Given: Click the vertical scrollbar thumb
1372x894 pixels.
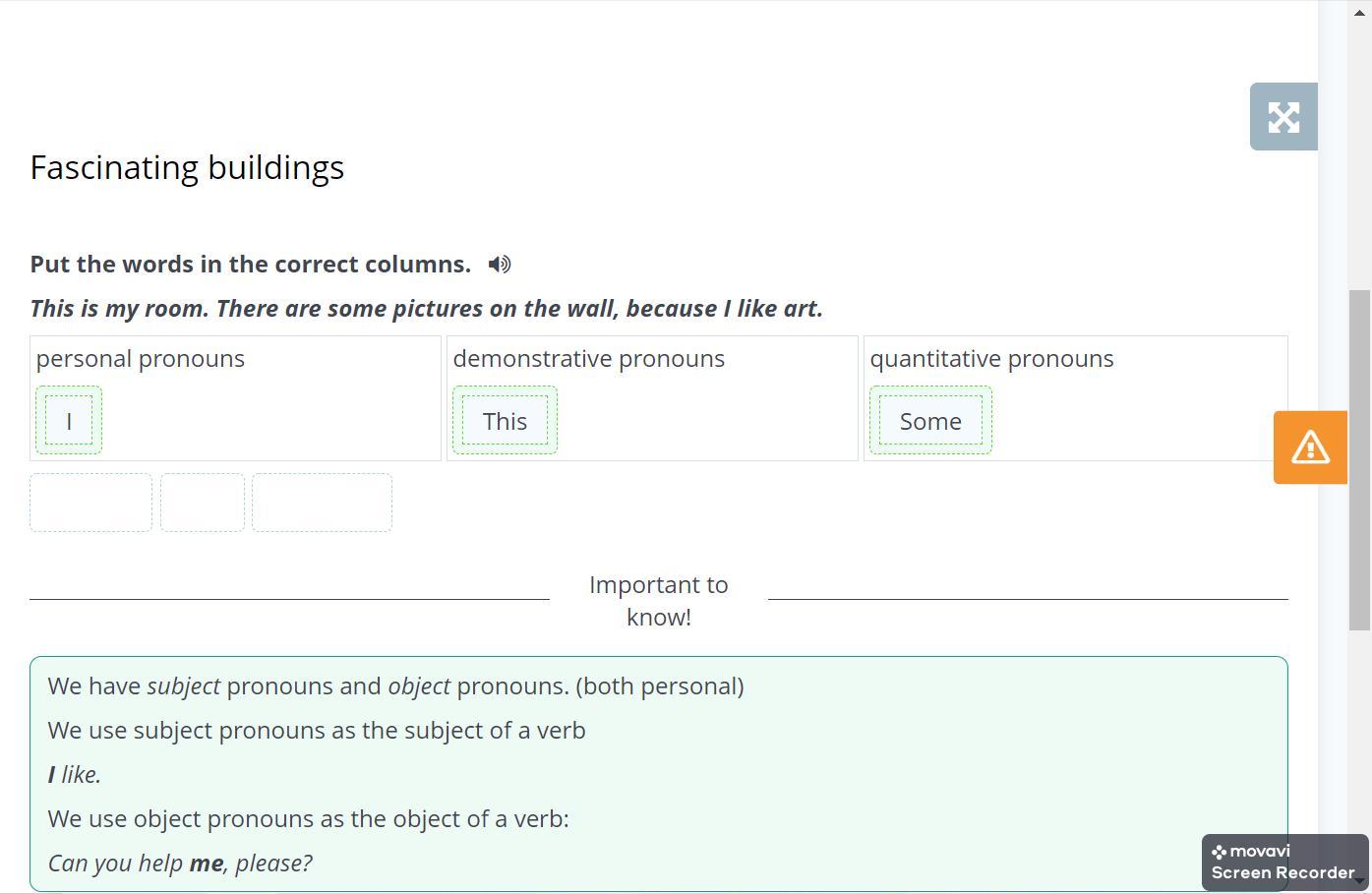Looking at the screenshot, I should coord(1359,459).
